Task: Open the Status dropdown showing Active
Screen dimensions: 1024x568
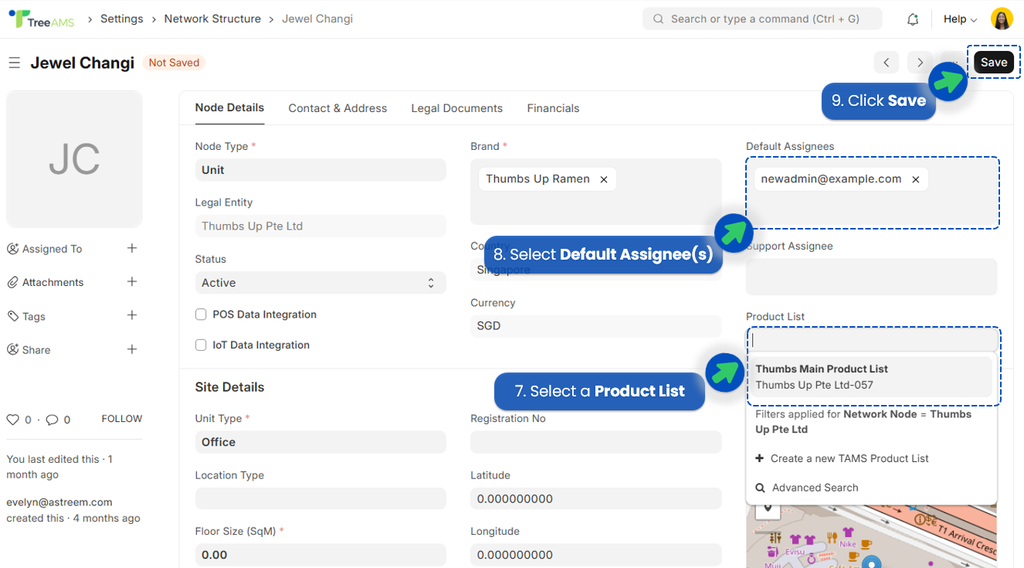Action: click(320, 283)
